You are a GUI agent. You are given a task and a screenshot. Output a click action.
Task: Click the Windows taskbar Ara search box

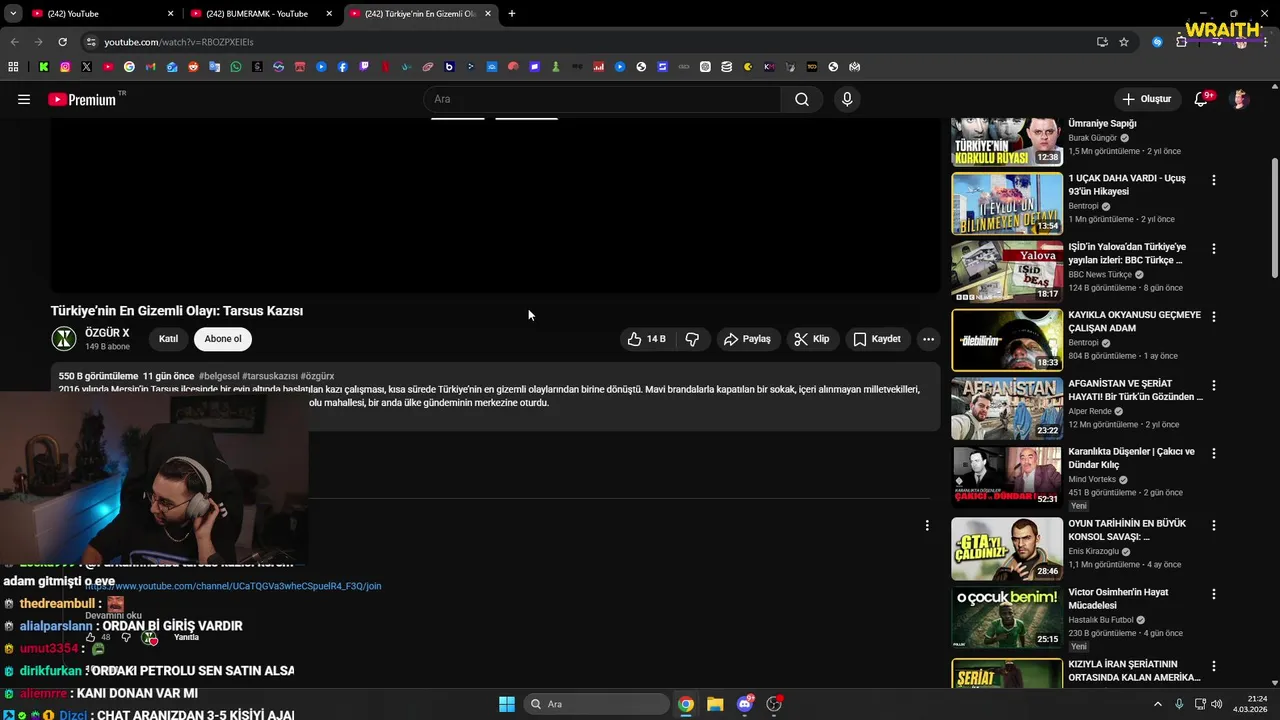[595, 704]
